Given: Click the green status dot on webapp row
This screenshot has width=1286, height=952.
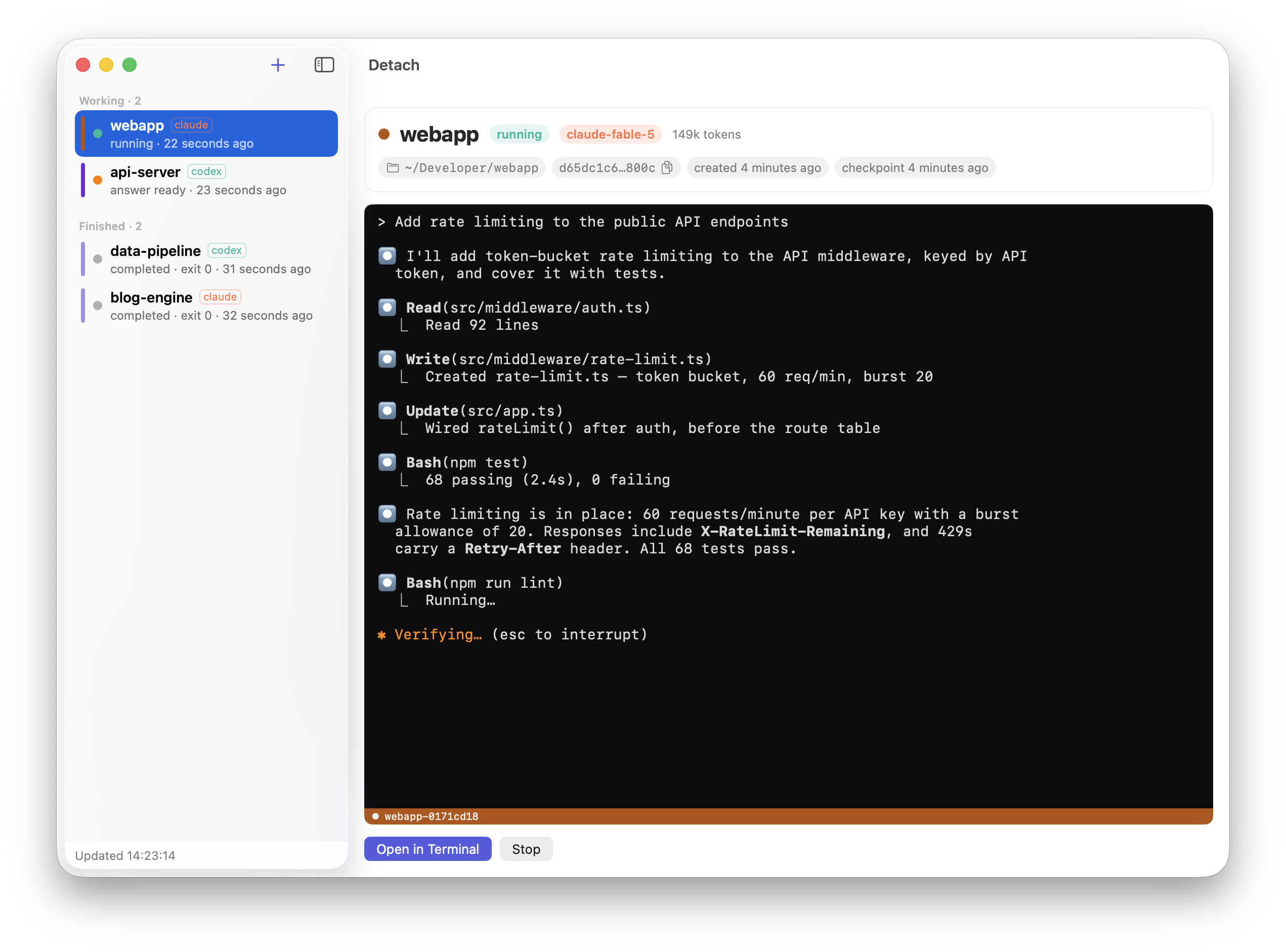Looking at the screenshot, I should click(x=98, y=134).
